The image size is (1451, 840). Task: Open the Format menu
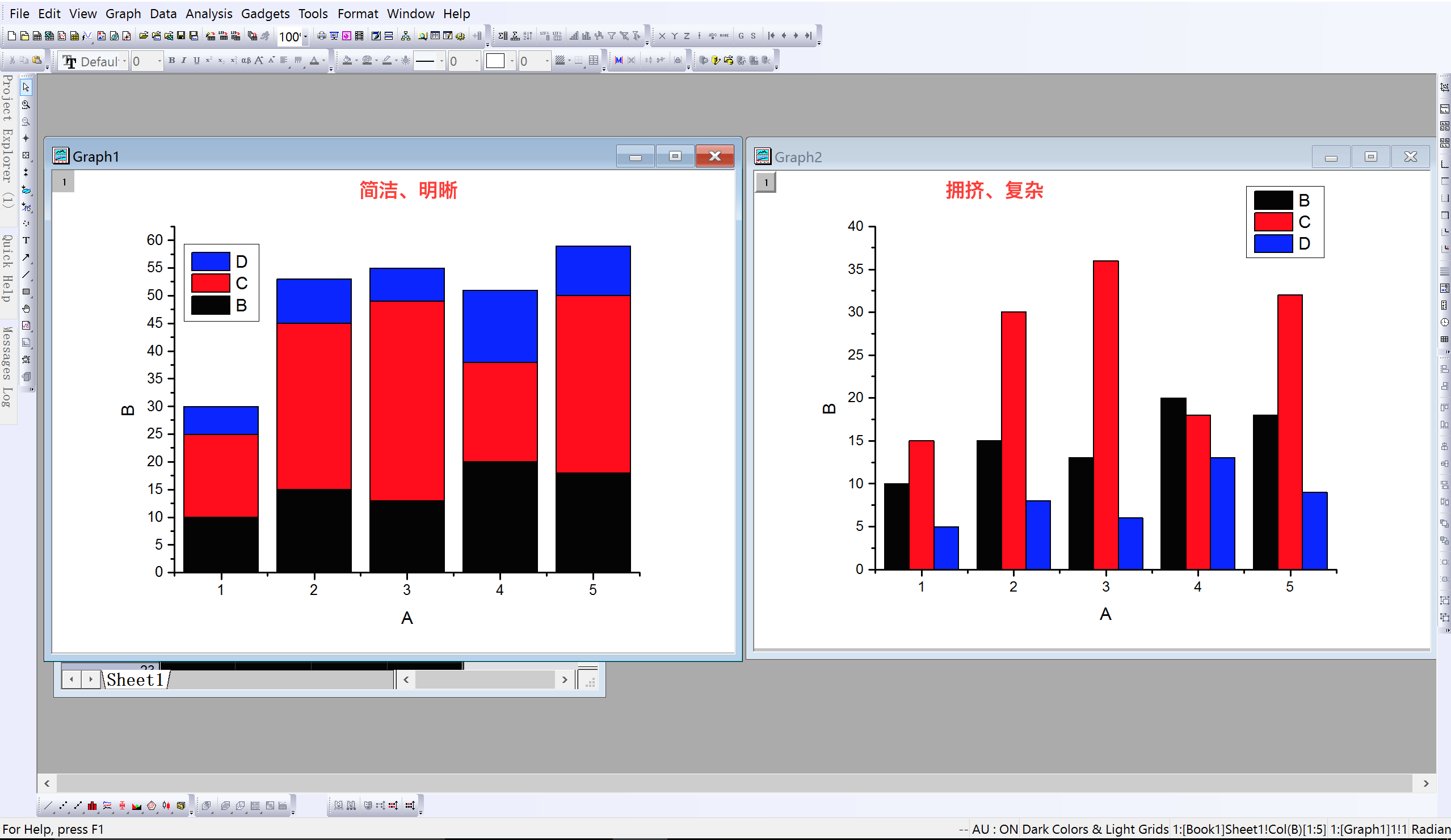pyautogui.click(x=358, y=14)
